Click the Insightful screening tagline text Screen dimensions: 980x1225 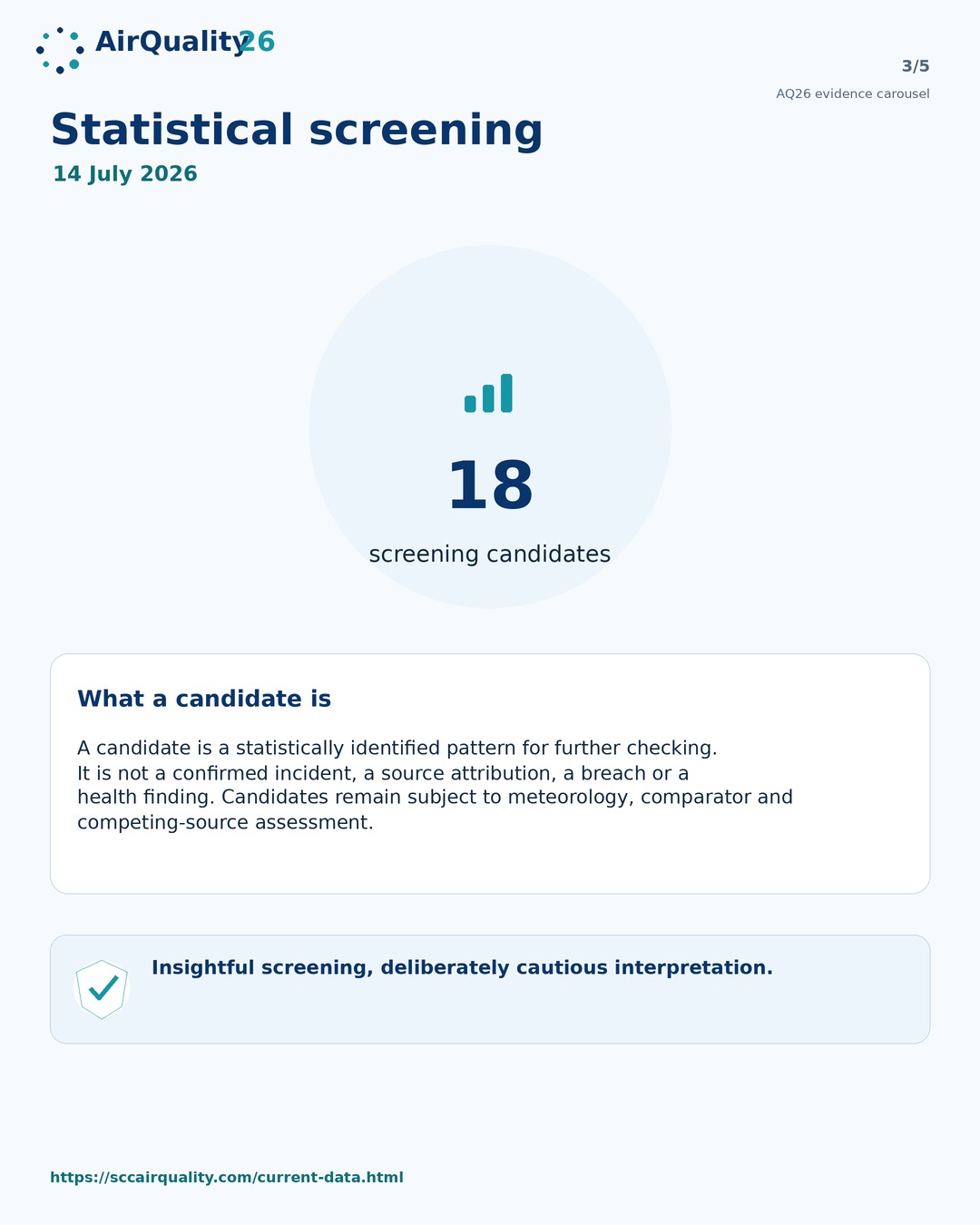[462, 967]
